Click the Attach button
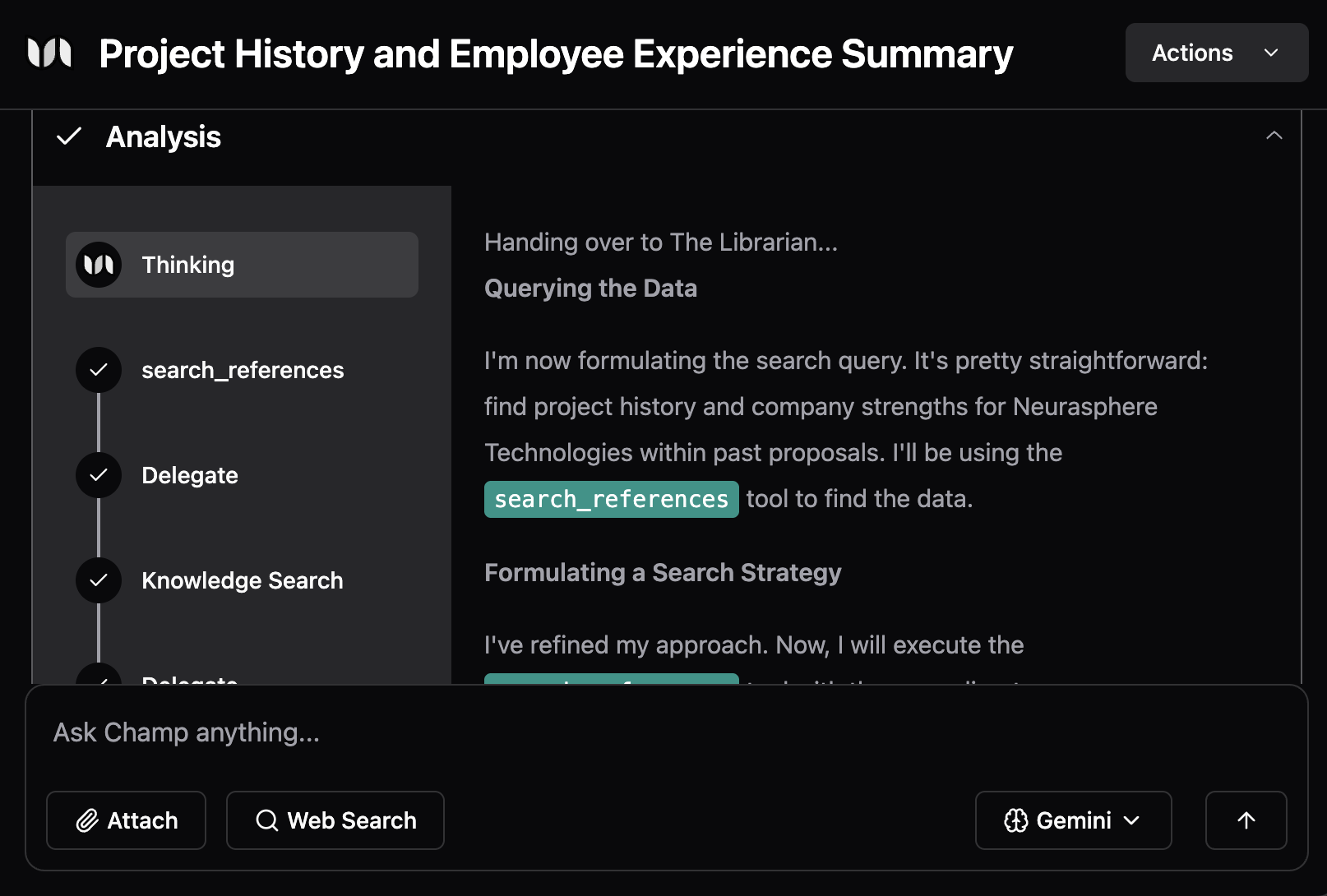Image resolution: width=1327 pixels, height=896 pixels. pos(127,820)
